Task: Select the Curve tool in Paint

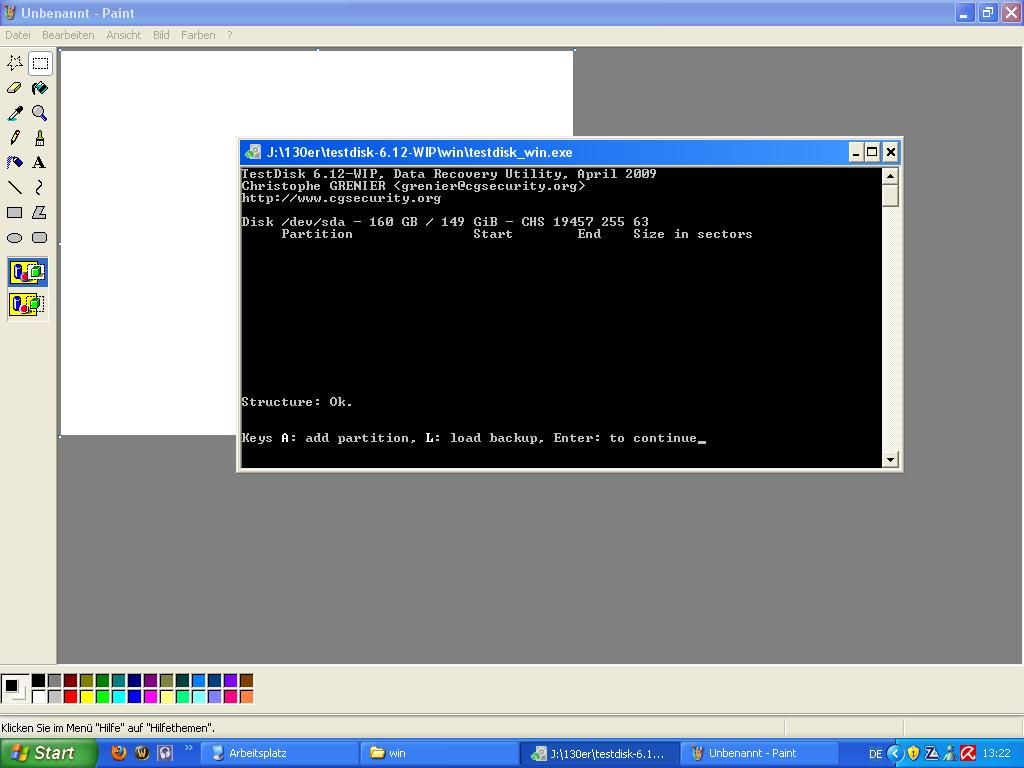Action: tap(40, 187)
